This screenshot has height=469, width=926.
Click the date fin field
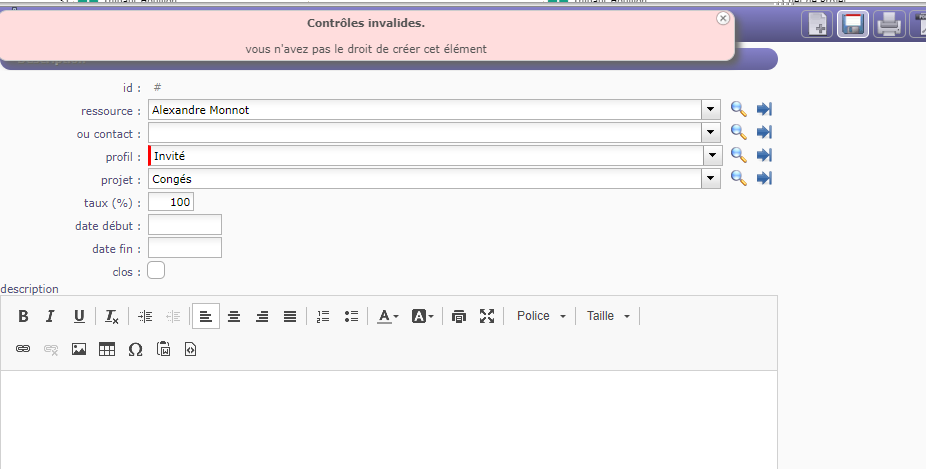pyautogui.click(x=185, y=248)
